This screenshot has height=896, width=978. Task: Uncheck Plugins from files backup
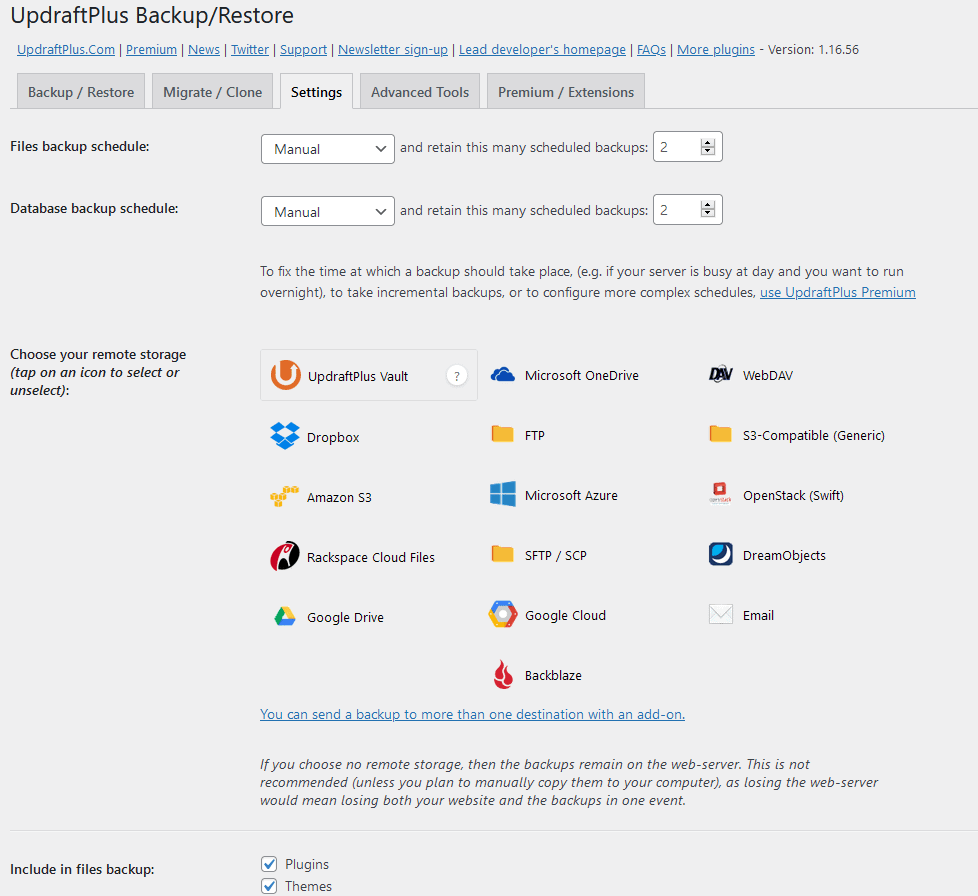click(269, 863)
